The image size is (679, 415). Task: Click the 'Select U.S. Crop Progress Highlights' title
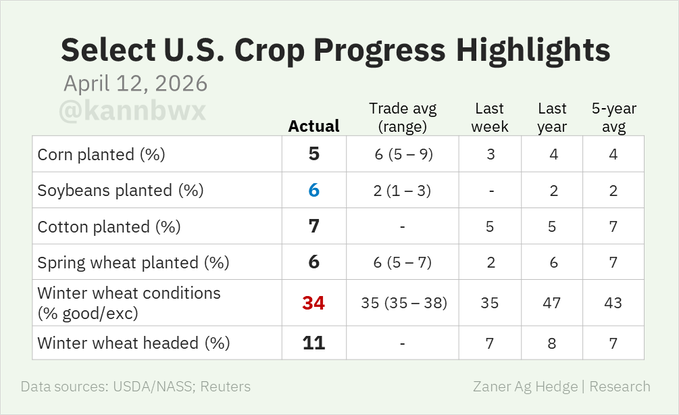(x=334, y=49)
